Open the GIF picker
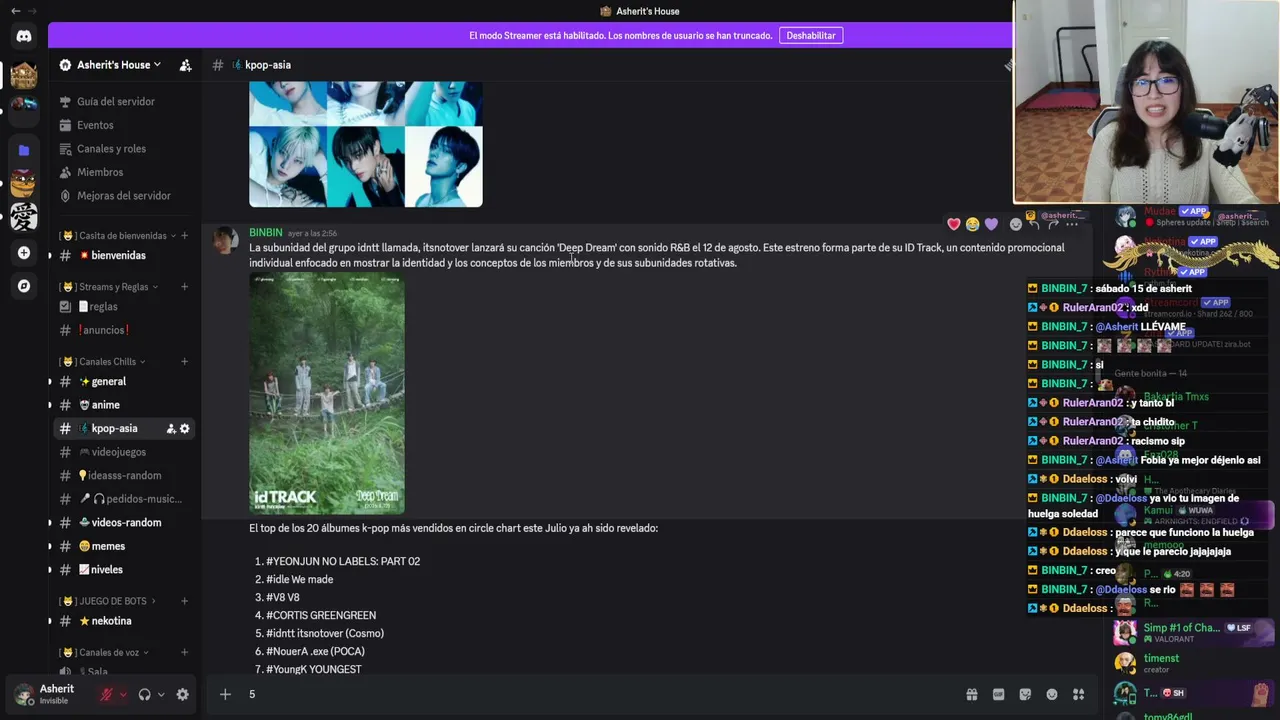The height and width of the screenshot is (720, 1280). point(998,694)
